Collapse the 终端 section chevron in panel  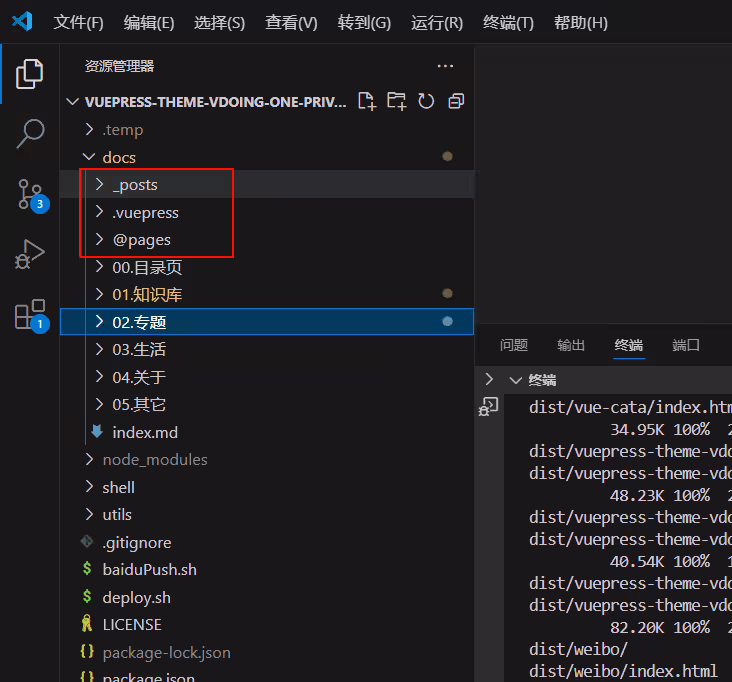(x=515, y=380)
